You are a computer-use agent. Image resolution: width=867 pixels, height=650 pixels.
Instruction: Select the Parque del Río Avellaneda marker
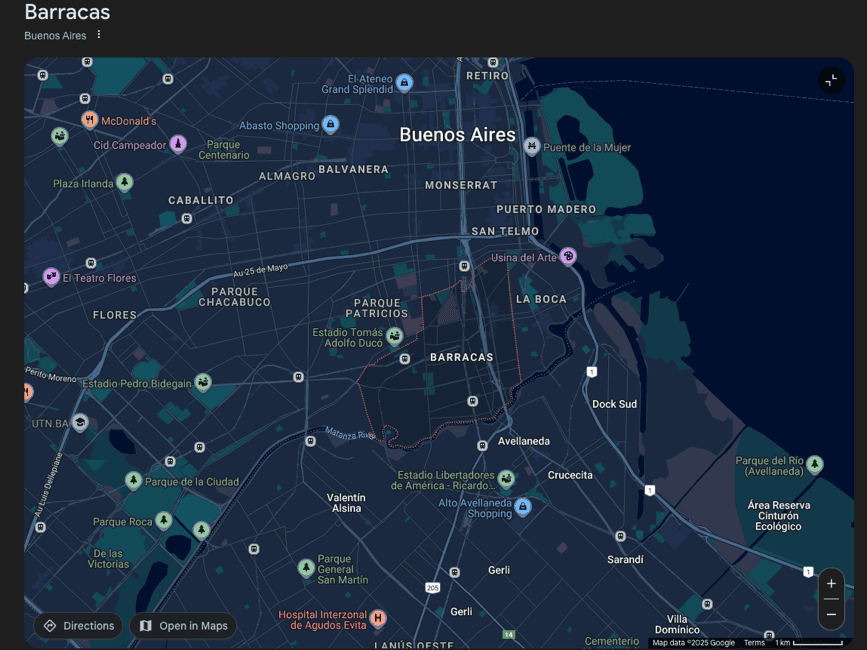coord(815,464)
